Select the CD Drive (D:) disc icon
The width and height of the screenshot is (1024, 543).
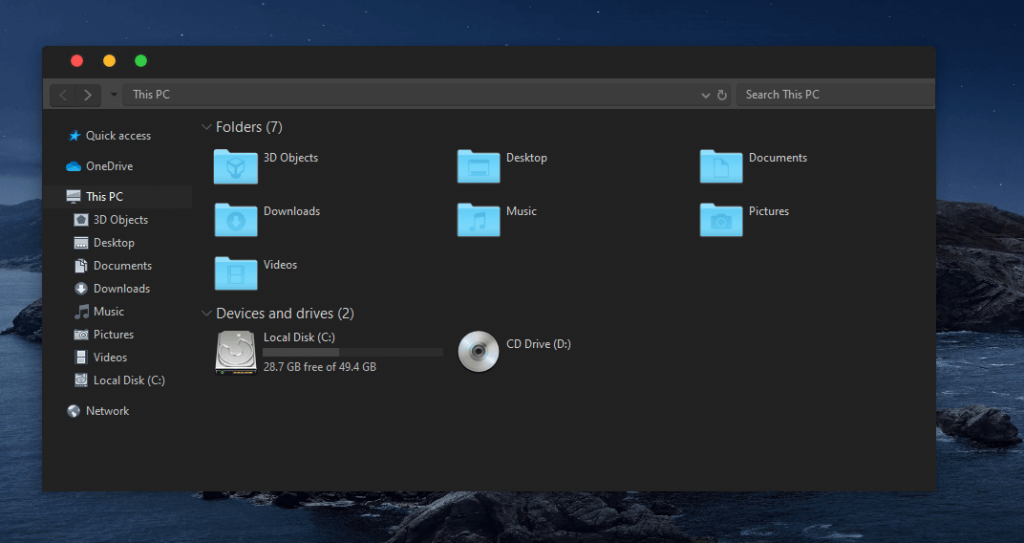[478, 351]
